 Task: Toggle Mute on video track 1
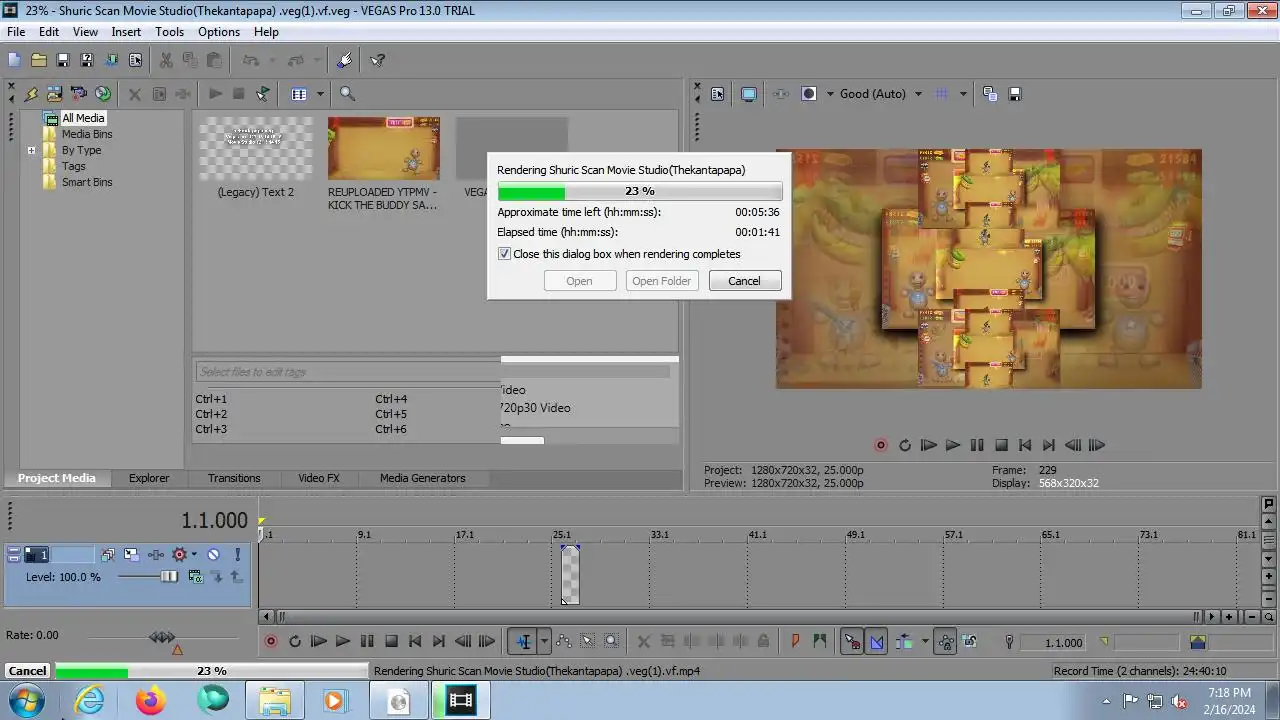(x=213, y=554)
